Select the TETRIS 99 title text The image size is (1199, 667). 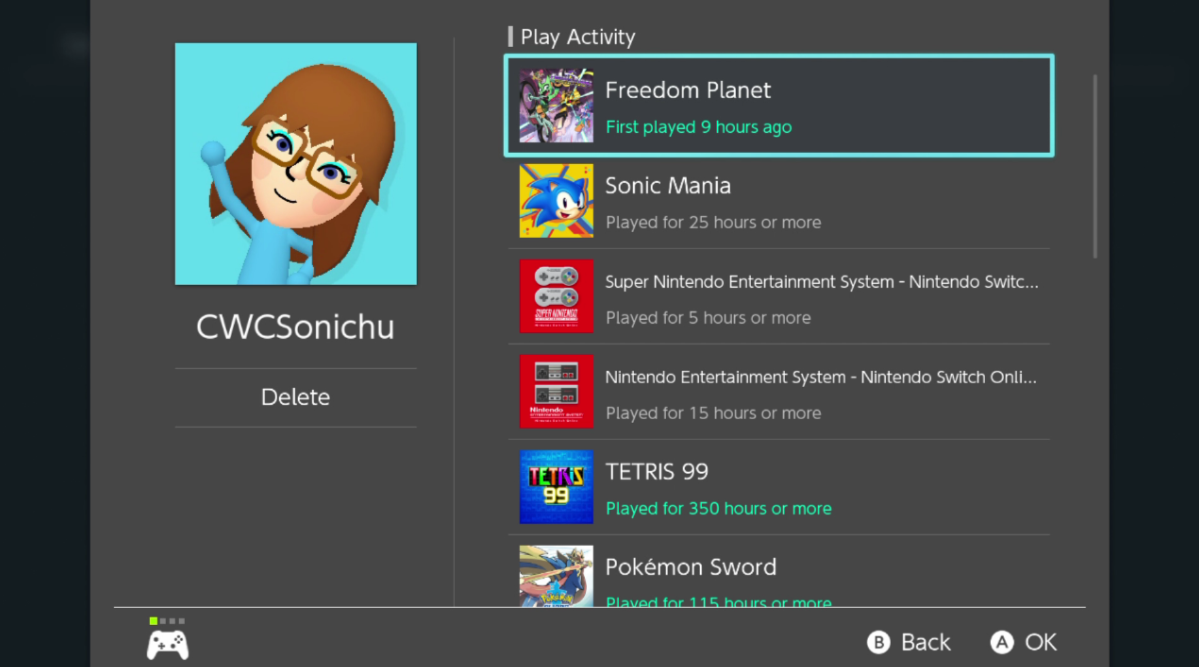(657, 472)
